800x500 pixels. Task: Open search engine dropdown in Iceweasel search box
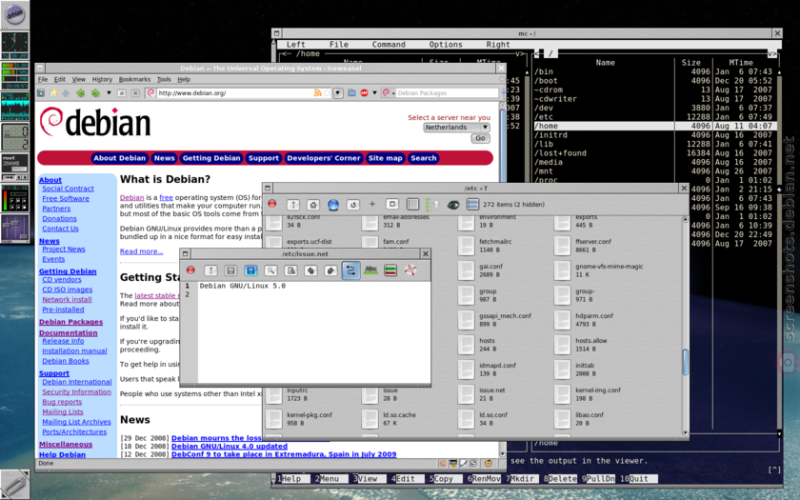(x=387, y=93)
